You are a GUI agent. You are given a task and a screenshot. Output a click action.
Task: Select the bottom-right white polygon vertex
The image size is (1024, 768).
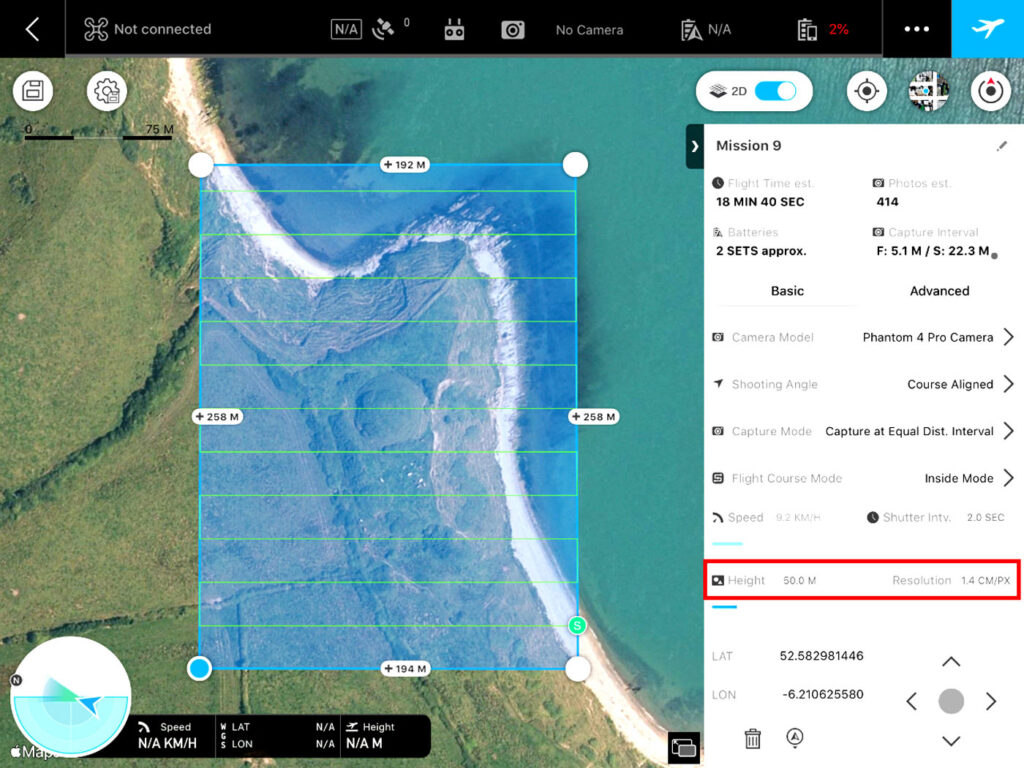point(577,669)
